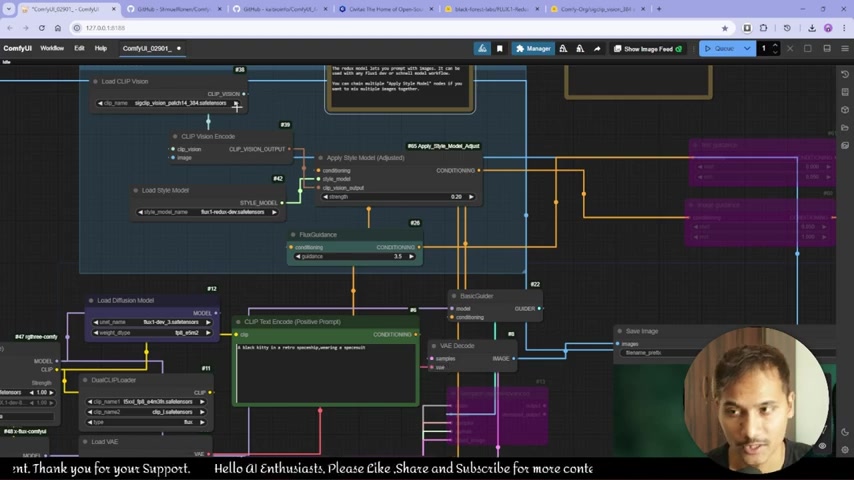Cancel current run with the X icon
Viewport: 854px width, 480px height.
pos(790,48)
